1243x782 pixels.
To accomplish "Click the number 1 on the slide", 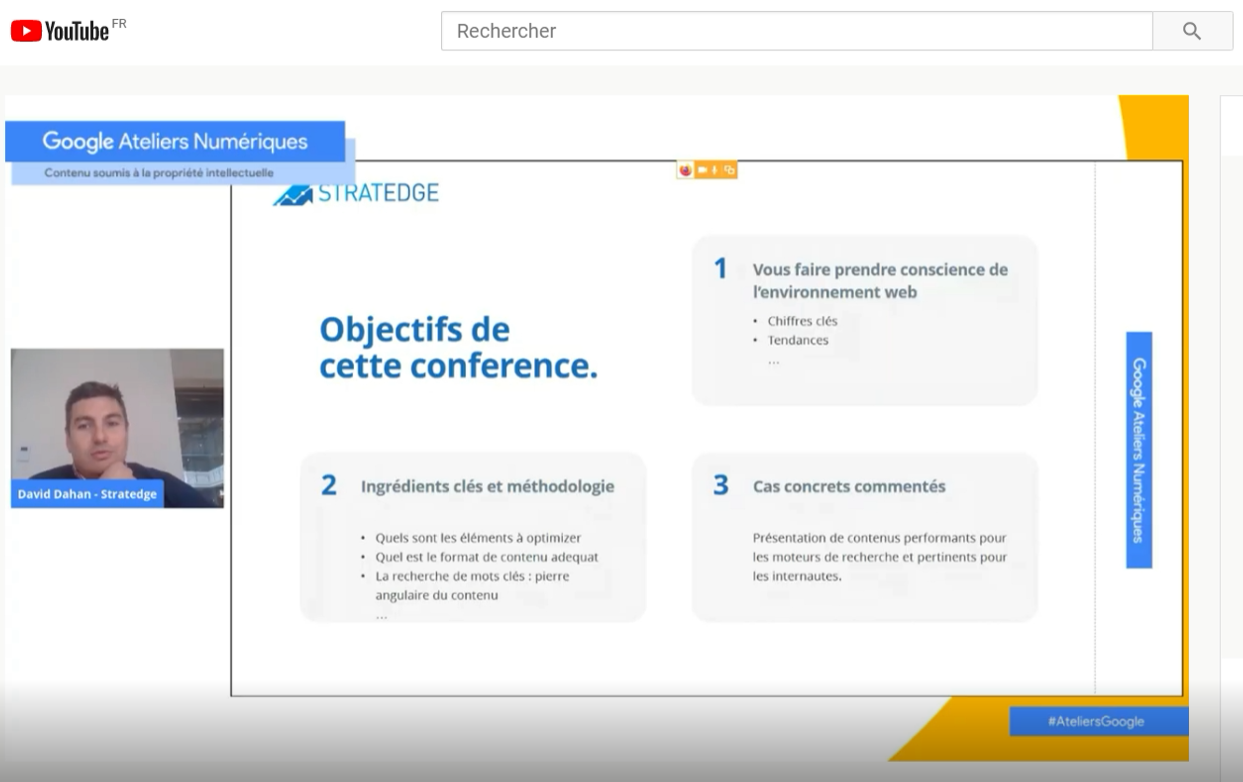I will pyautogui.click(x=719, y=269).
